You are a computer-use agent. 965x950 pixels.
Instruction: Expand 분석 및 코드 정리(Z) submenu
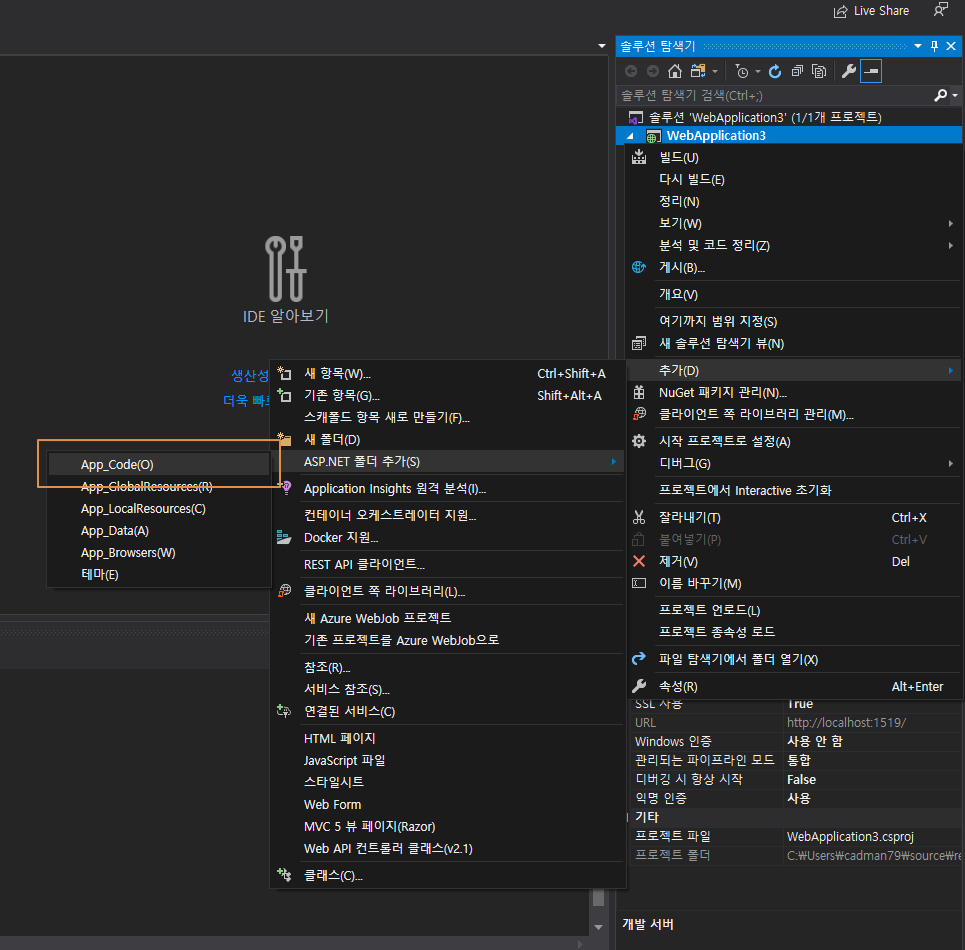793,246
